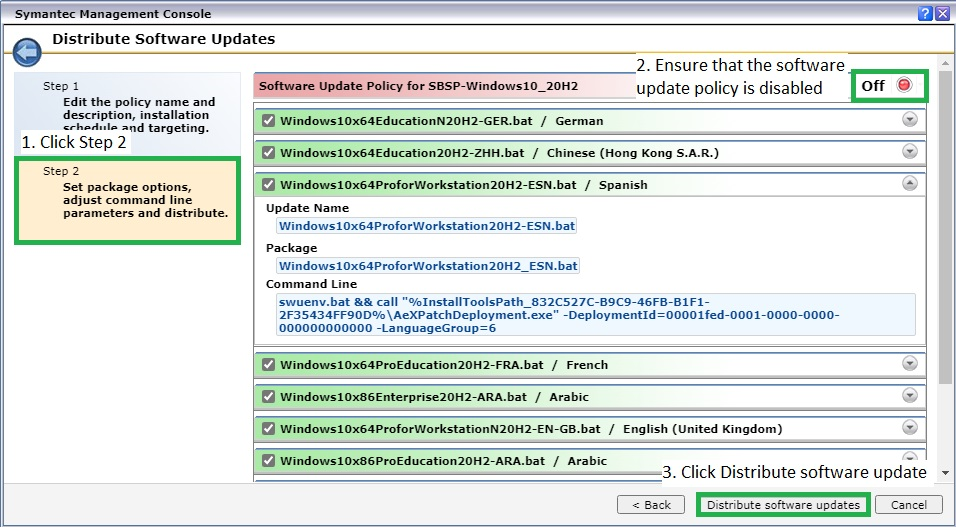Expand the Chinese (Hong Kong S.A.R.) row
Image resolution: width=956 pixels, height=527 pixels.
(910, 151)
